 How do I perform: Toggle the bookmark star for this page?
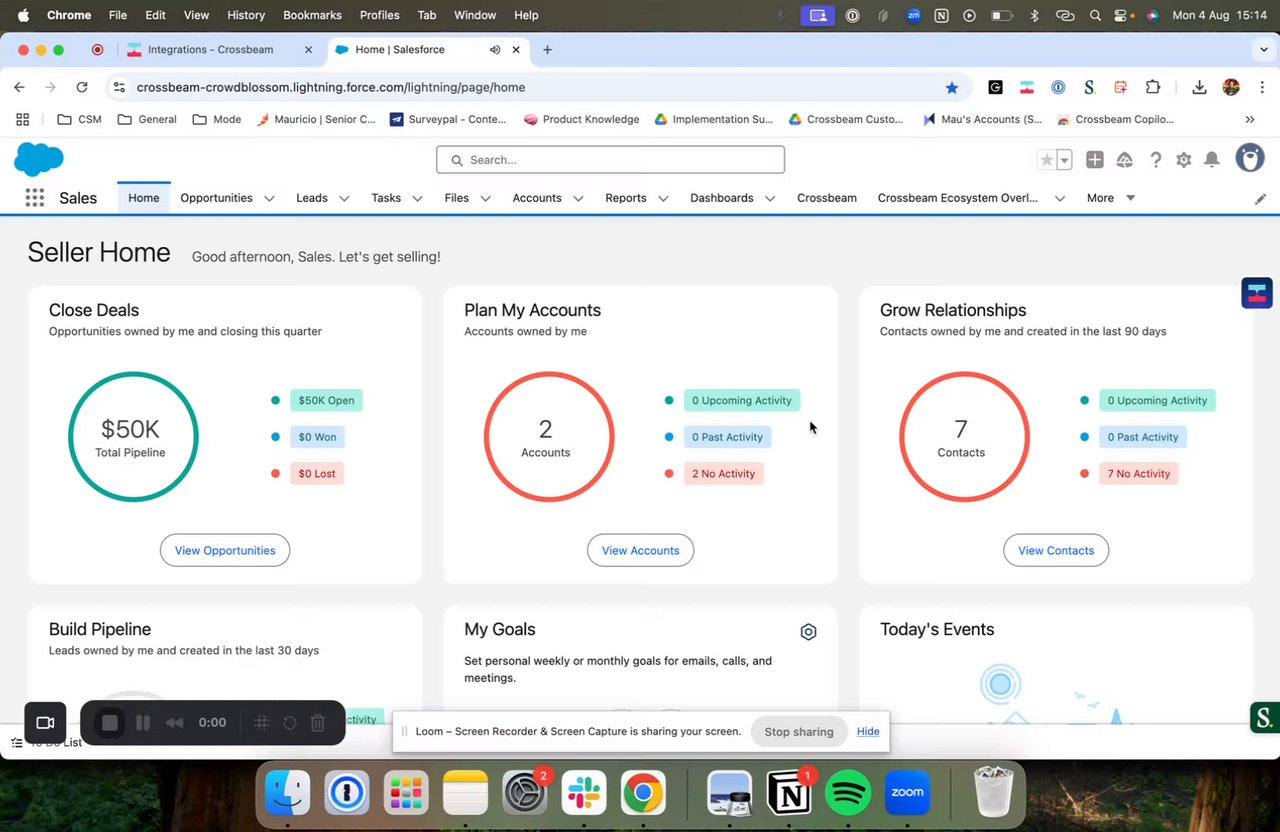tap(952, 87)
